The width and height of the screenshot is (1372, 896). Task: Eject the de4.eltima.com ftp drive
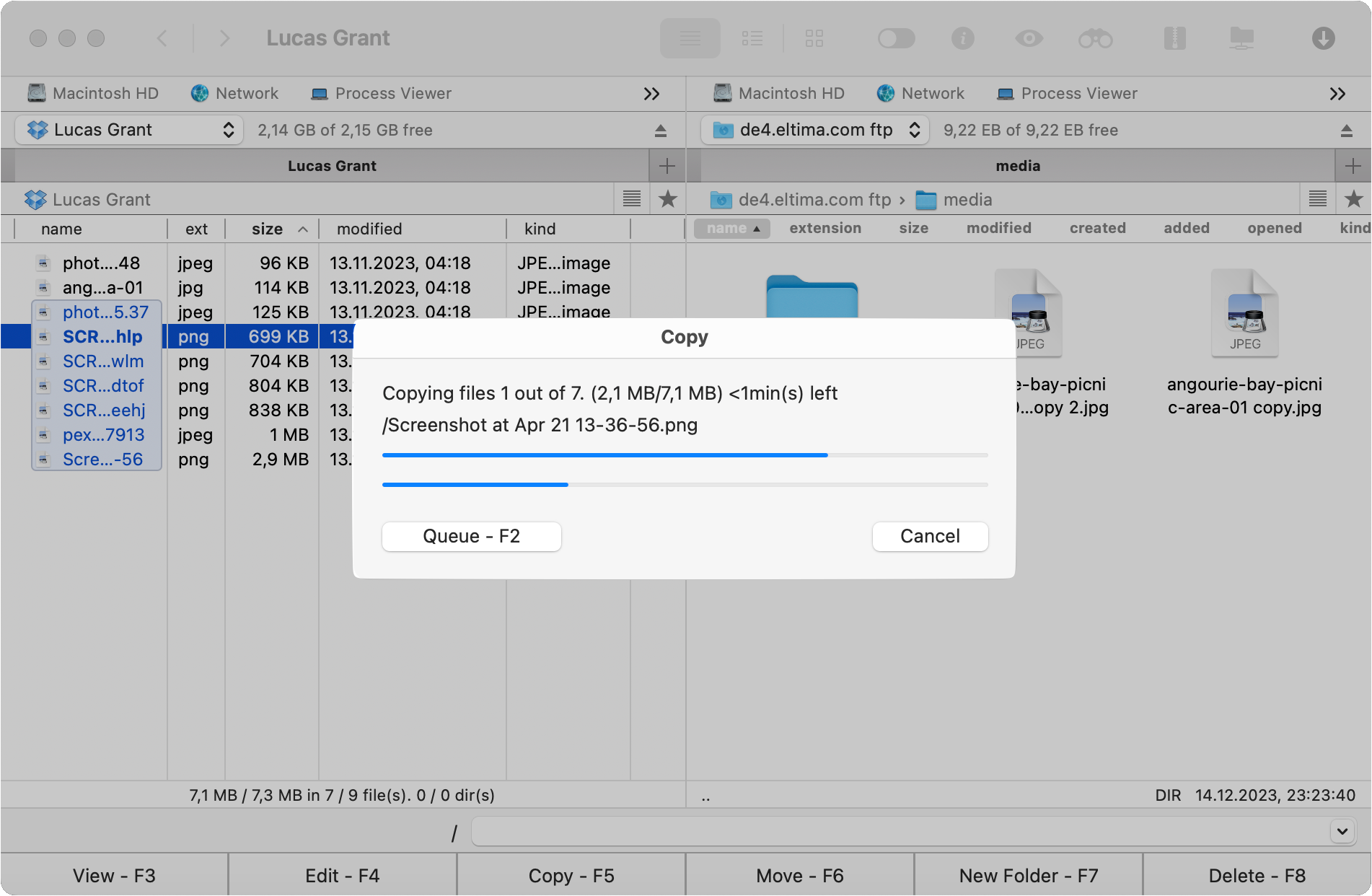1346,131
